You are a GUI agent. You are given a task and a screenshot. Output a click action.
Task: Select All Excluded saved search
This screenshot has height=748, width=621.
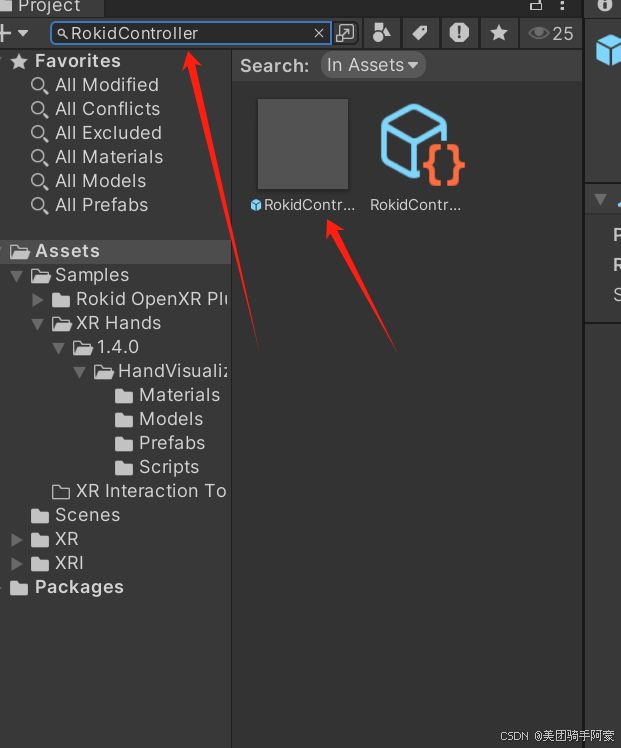[x=108, y=133]
